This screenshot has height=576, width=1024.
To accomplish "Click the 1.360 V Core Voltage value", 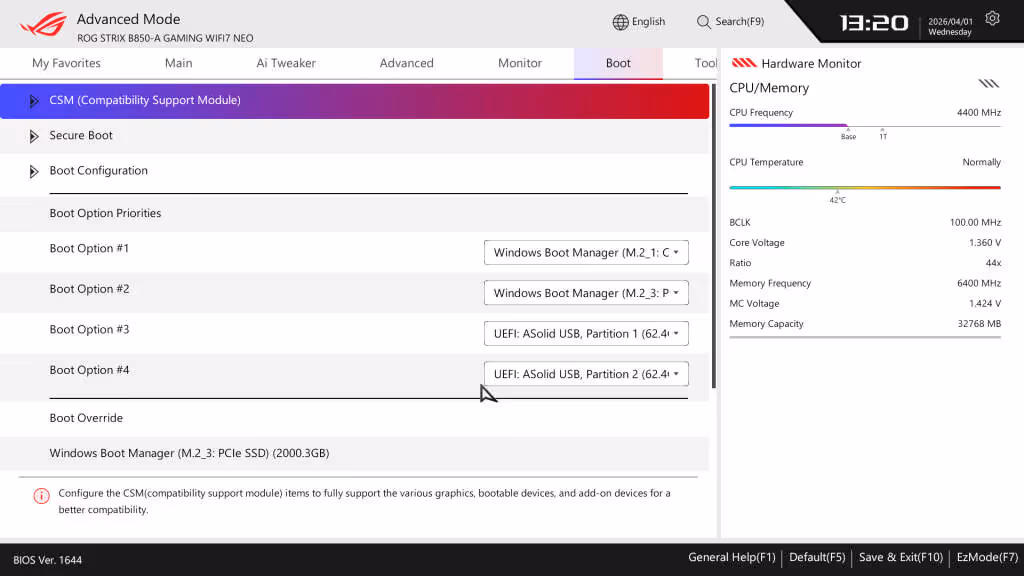I will coord(985,242).
